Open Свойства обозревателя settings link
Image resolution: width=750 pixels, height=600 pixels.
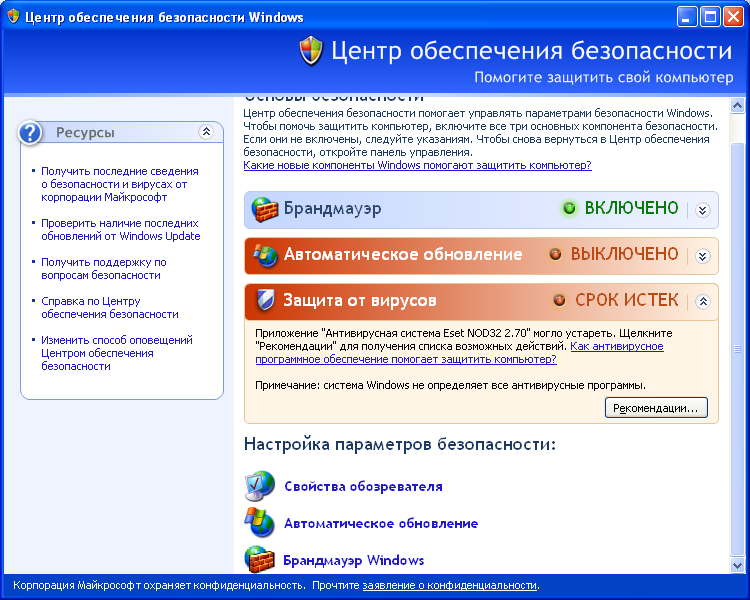pos(363,486)
